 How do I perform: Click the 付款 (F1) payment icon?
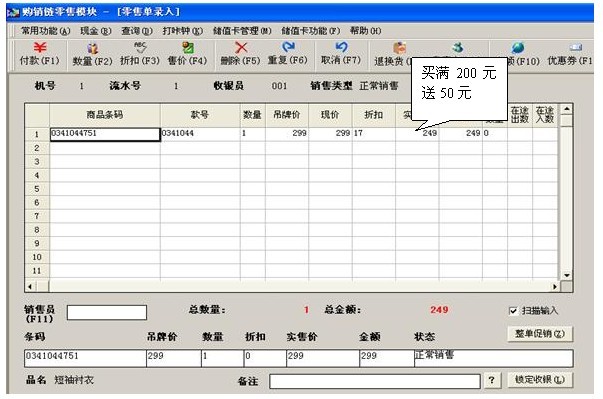click(40, 54)
